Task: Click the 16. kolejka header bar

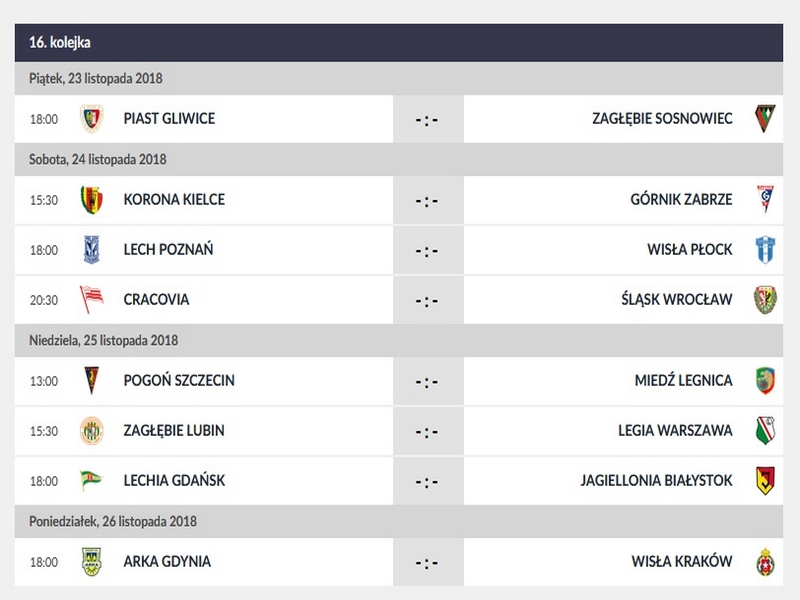Action: point(400,43)
